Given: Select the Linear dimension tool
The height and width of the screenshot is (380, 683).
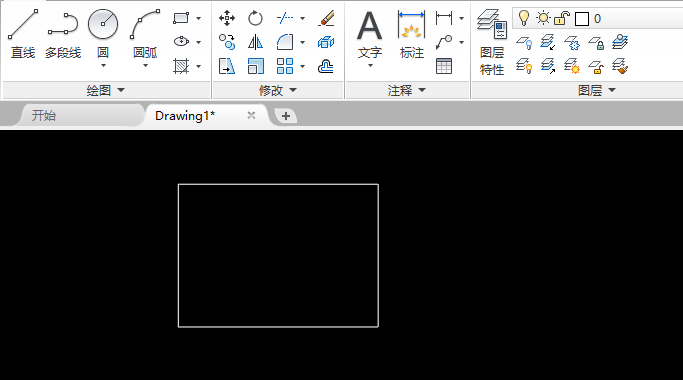Looking at the screenshot, I should (444, 18).
